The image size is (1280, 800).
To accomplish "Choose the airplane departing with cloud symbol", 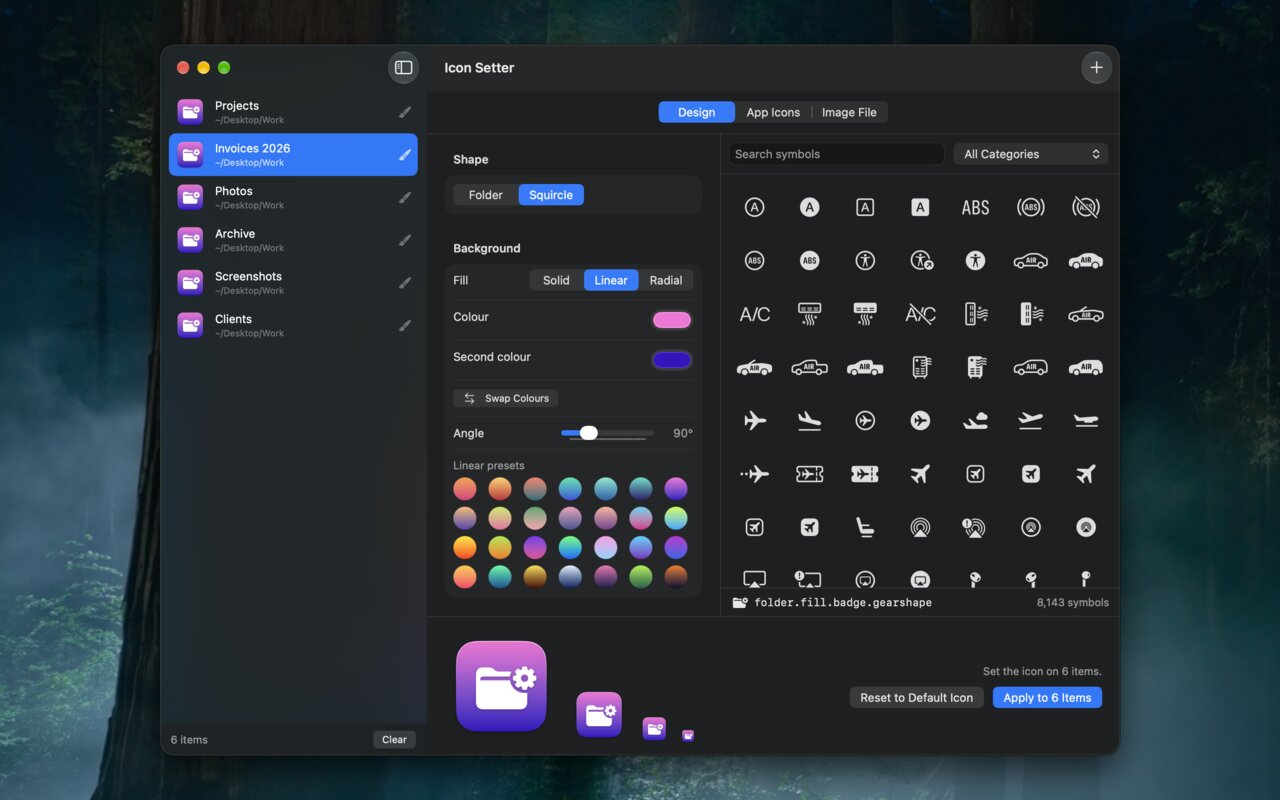I will 975,421.
